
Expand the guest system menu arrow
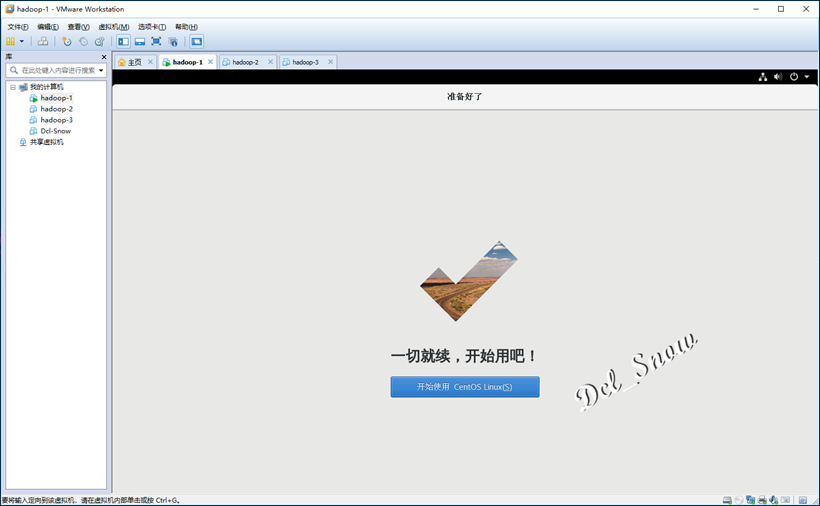(x=807, y=77)
